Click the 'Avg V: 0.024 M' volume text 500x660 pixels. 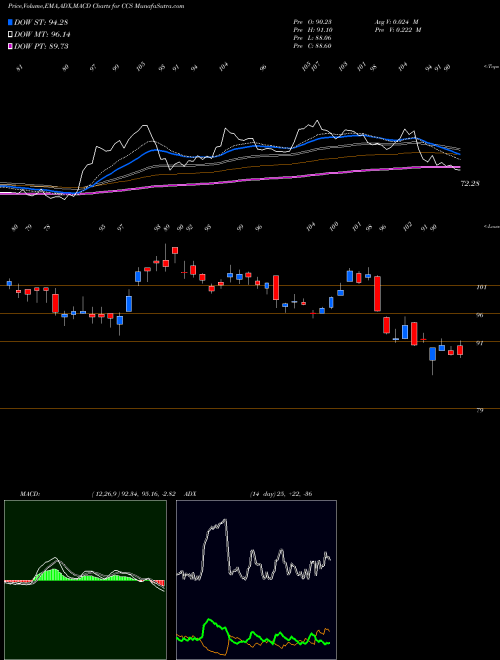[x=396, y=22]
